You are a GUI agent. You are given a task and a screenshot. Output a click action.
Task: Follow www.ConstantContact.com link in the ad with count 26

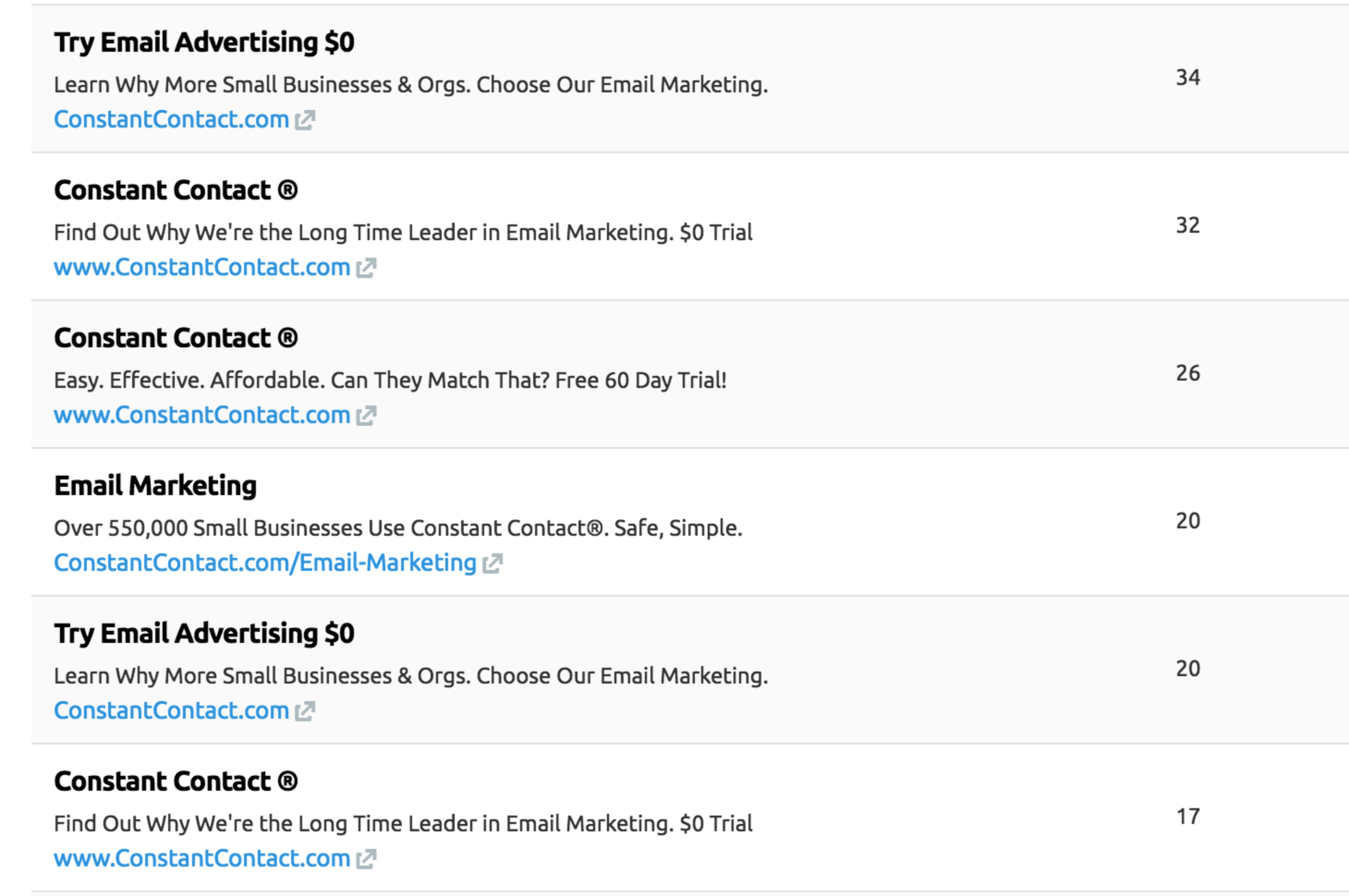(x=202, y=415)
